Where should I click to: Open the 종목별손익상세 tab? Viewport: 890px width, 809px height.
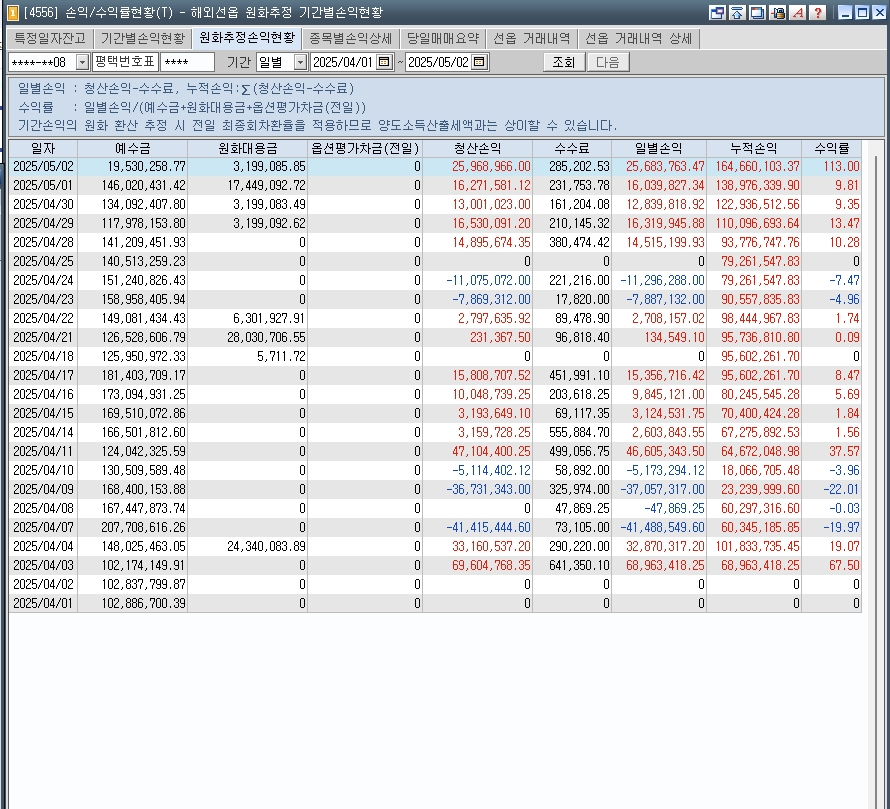[350, 39]
